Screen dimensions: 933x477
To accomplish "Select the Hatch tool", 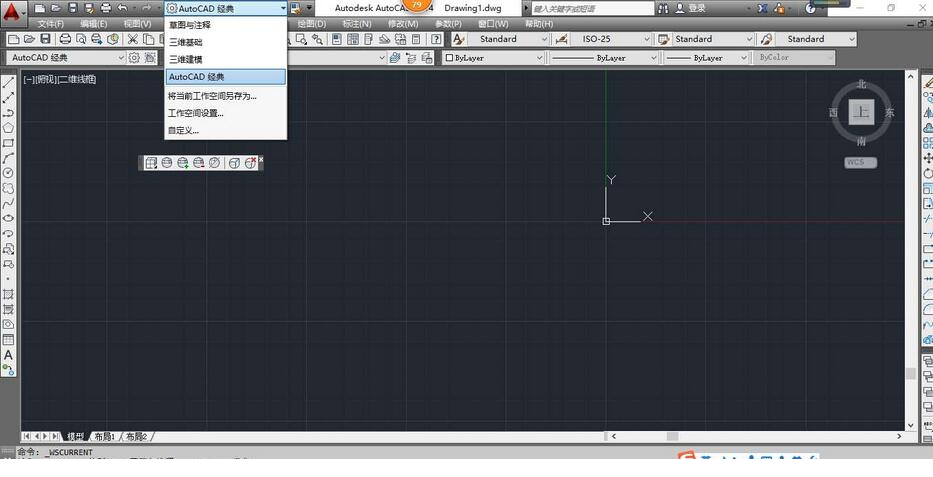I will point(8,294).
